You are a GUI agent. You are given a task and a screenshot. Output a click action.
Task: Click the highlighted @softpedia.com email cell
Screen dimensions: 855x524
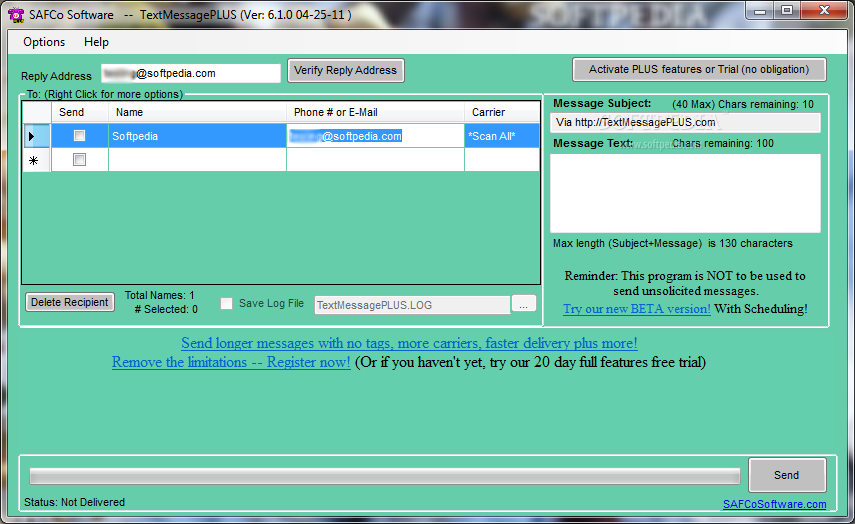375,136
